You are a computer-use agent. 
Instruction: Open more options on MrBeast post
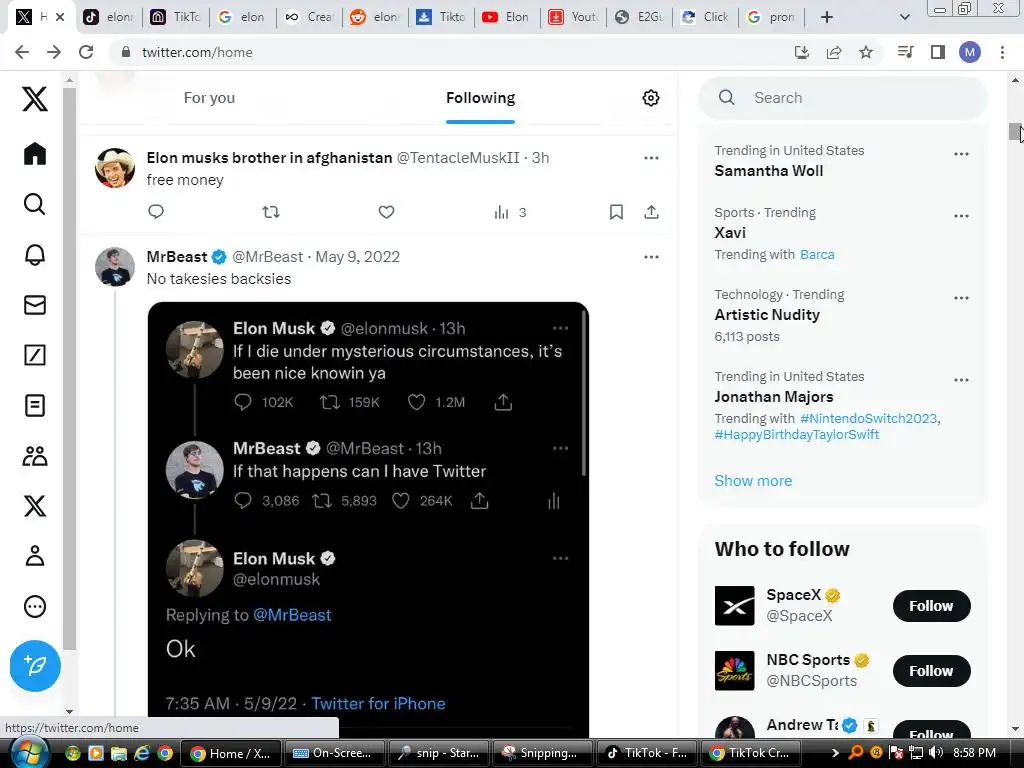tap(651, 257)
